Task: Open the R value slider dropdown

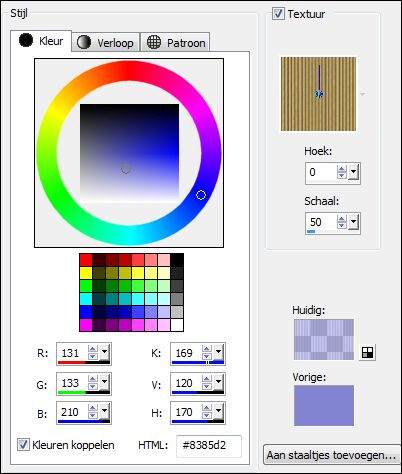Action: tap(104, 352)
